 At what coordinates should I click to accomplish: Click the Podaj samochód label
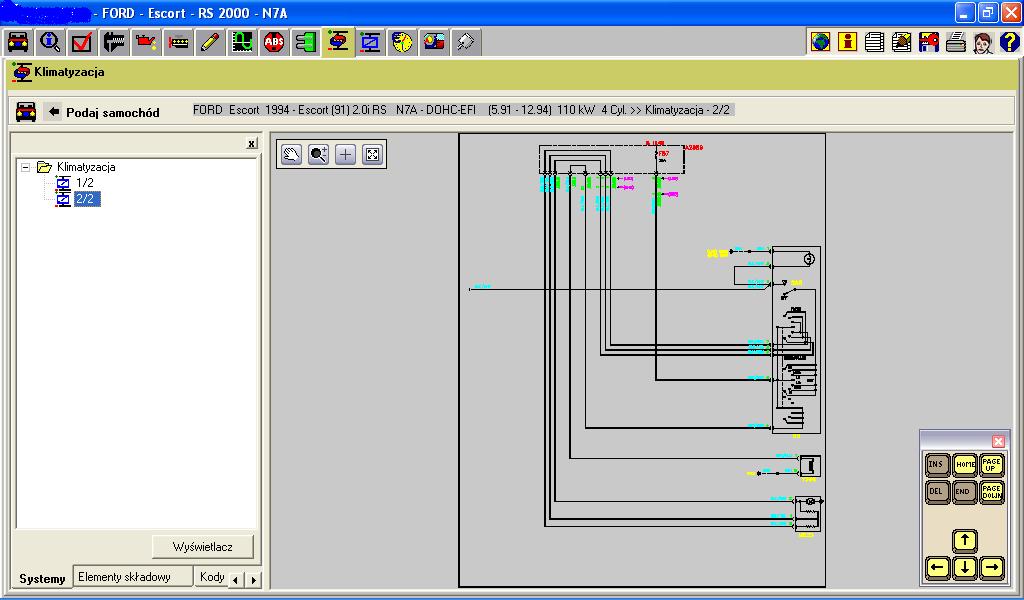coord(113,112)
